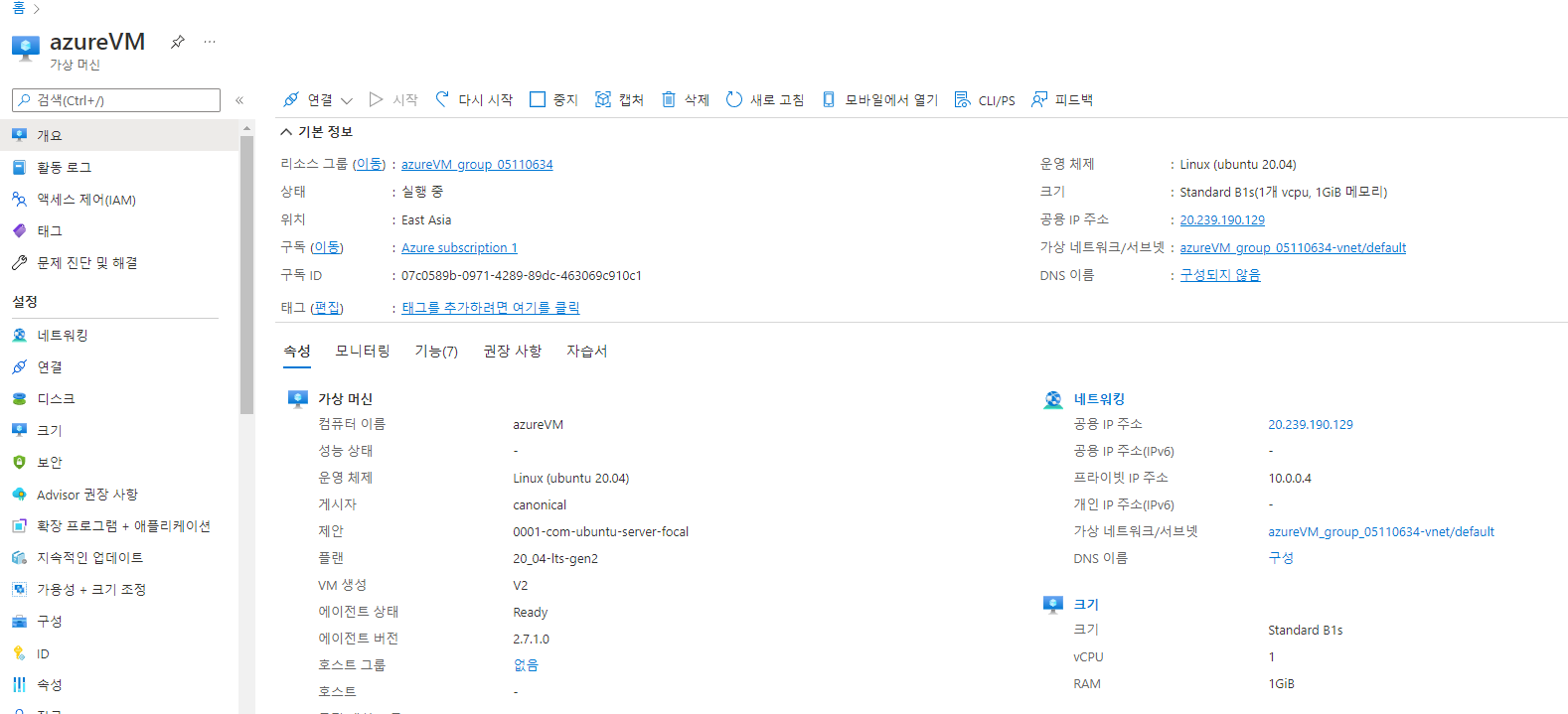Click private IP value 10.0.0.4

pyautogui.click(x=1290, y=479)
